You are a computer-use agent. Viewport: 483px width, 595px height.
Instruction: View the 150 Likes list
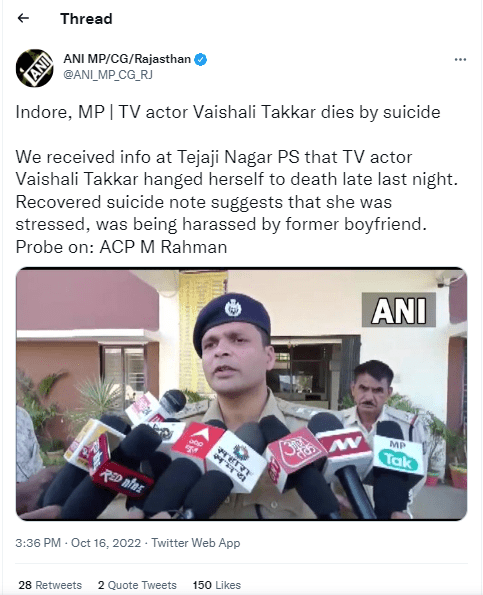(x=217, y=585)
